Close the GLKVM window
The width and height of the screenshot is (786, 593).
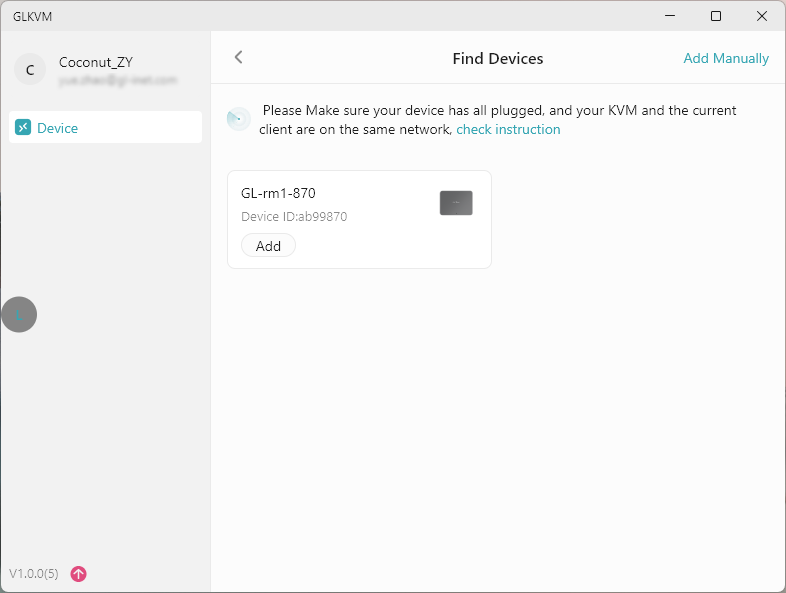coord(761,16)
